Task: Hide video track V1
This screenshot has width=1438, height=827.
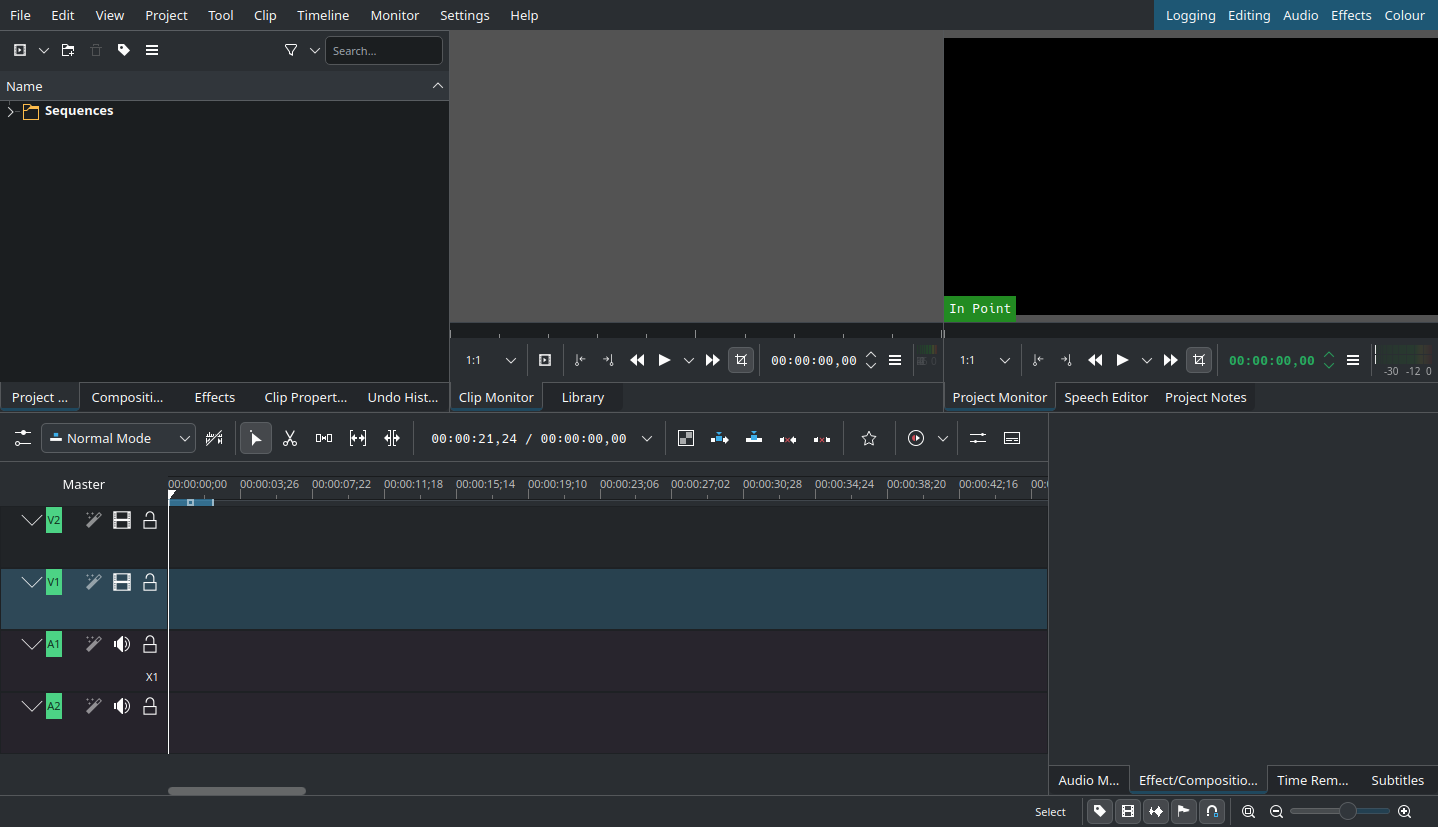Action: point(122,582)
